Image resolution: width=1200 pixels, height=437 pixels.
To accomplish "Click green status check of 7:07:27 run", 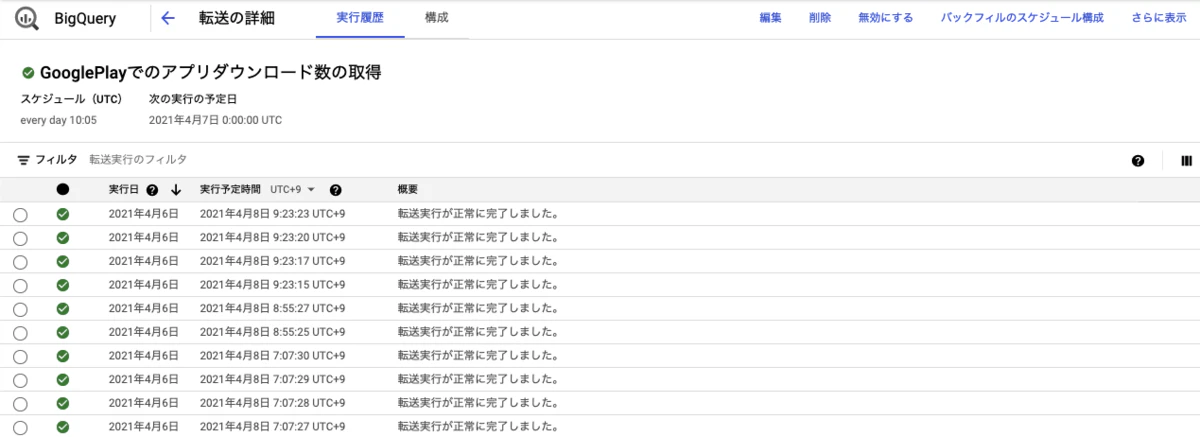I will click(63, 427).
